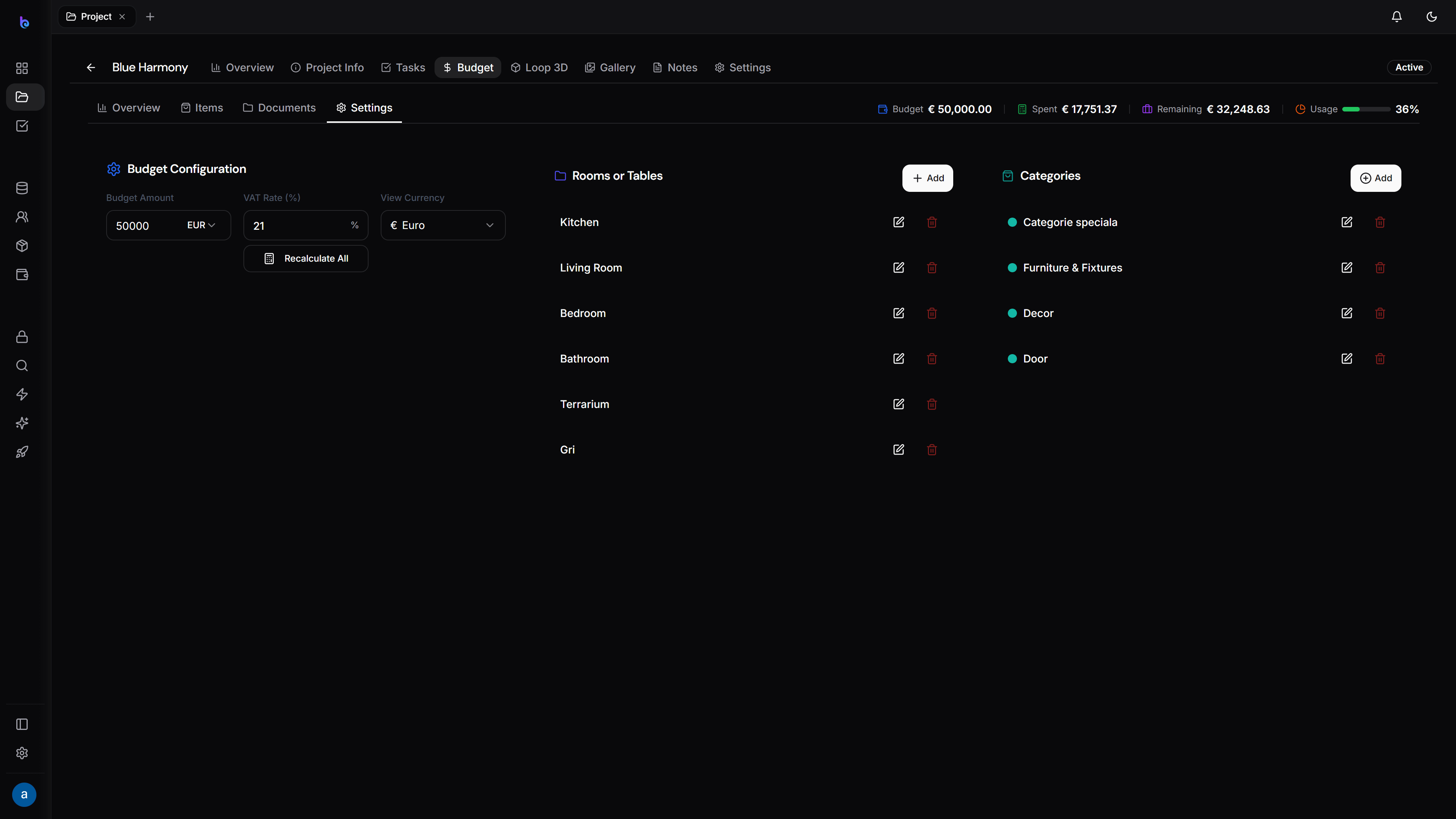The image size is (1456, 819).
Task: Edit the Door category
Action: click(1347, 359)
